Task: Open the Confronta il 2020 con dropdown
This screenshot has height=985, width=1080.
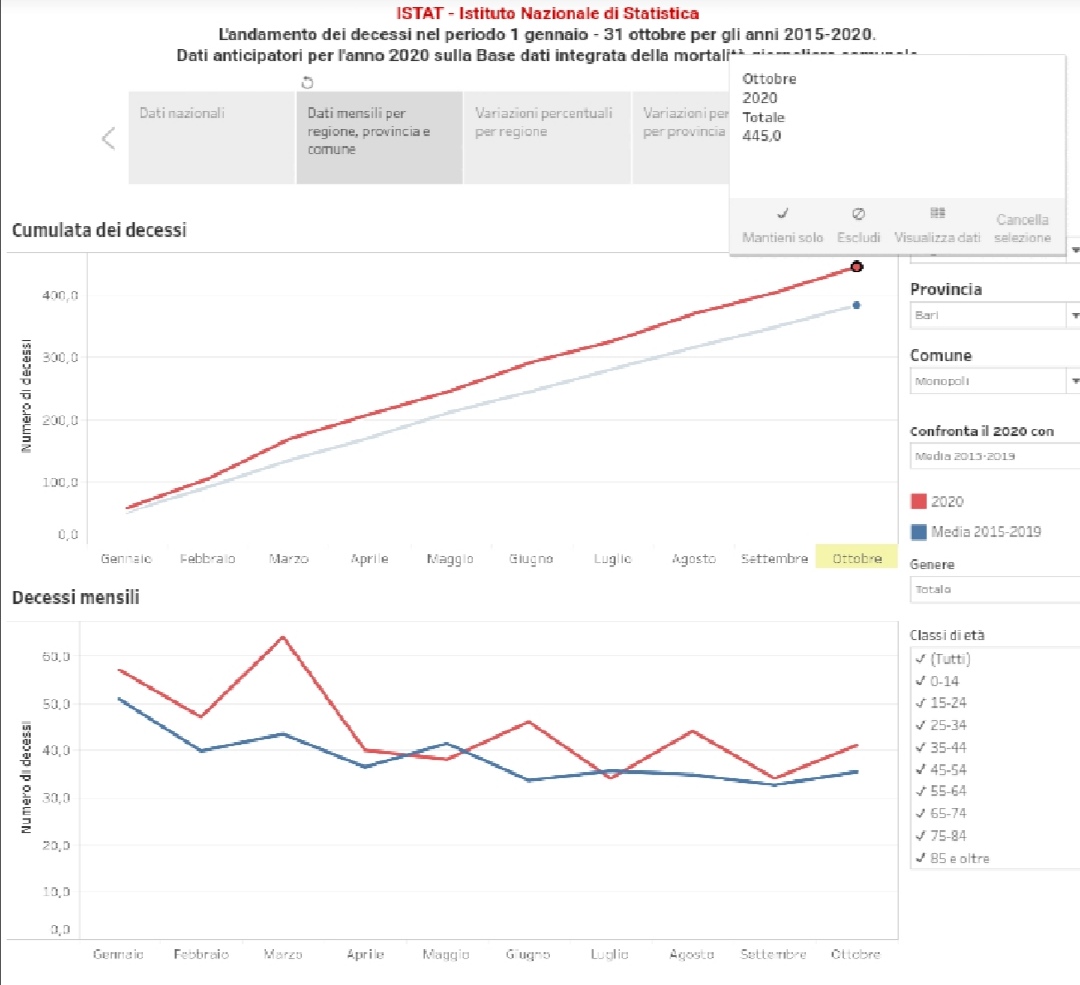Action: tap(994, 457)
